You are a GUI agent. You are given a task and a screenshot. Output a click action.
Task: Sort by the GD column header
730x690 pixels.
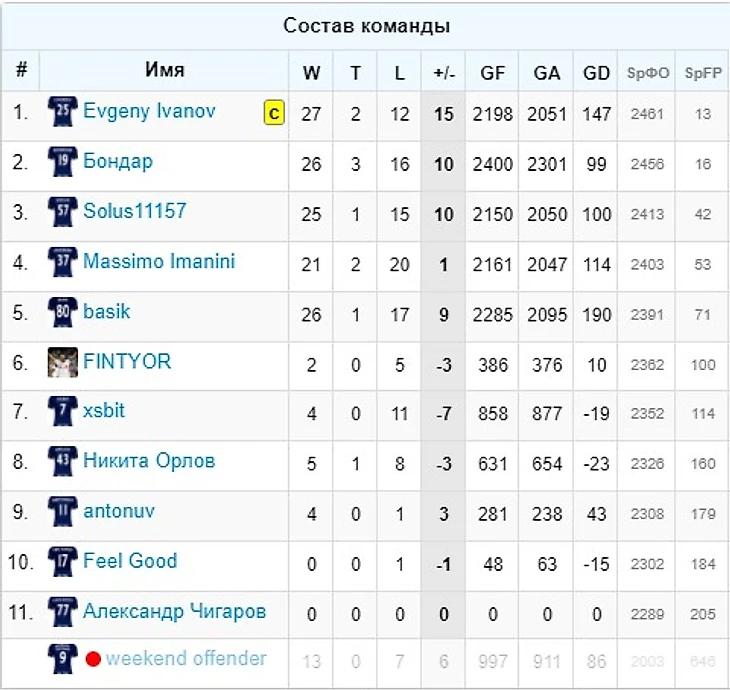pos(596,72)
